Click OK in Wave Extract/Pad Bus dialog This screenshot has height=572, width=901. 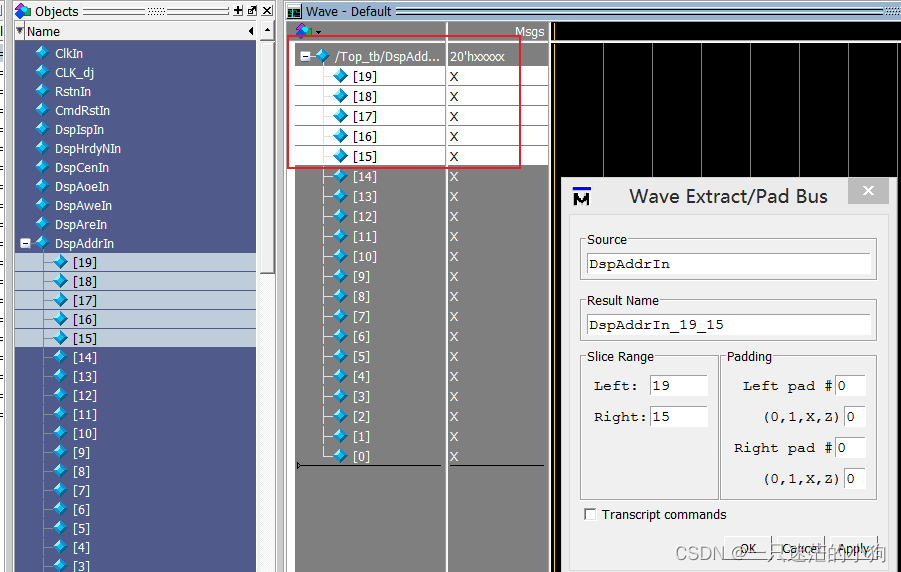(748, 548)
